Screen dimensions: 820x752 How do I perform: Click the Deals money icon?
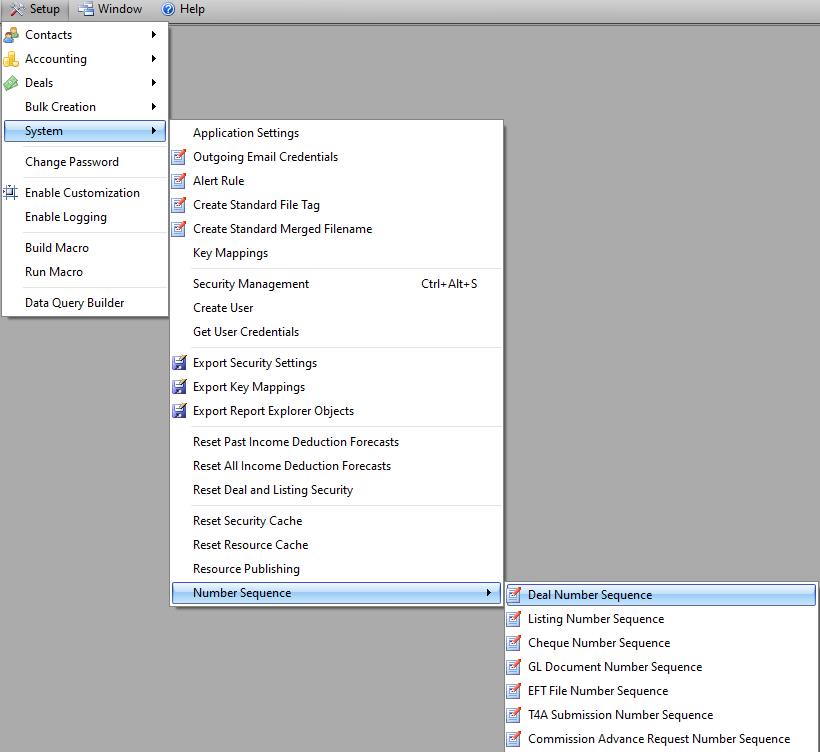point(12,83)
